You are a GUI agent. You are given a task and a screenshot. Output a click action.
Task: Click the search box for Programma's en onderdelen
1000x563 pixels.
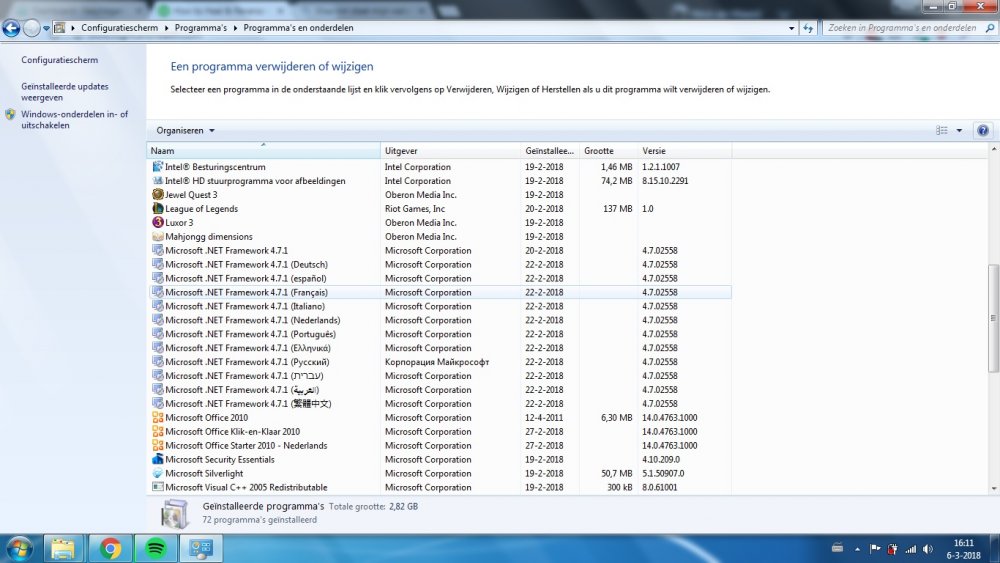pyautogui.click(x=900, y=28)
